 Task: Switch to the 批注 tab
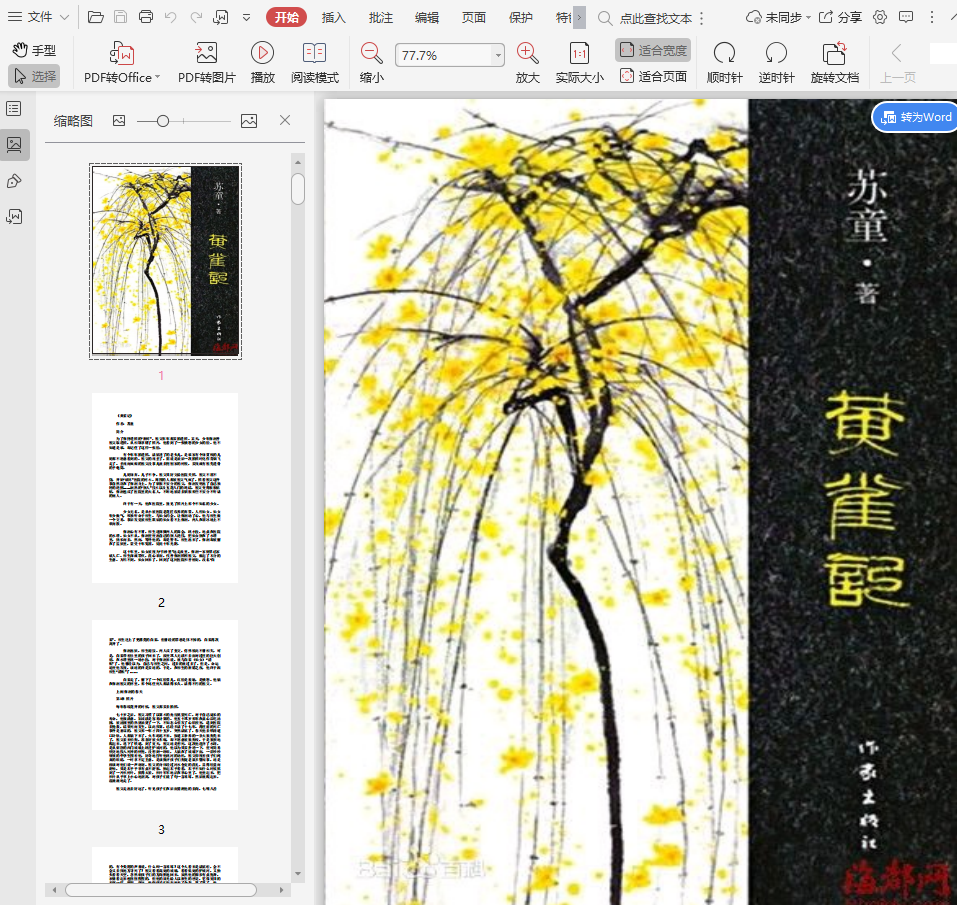(x=380, y=18)
